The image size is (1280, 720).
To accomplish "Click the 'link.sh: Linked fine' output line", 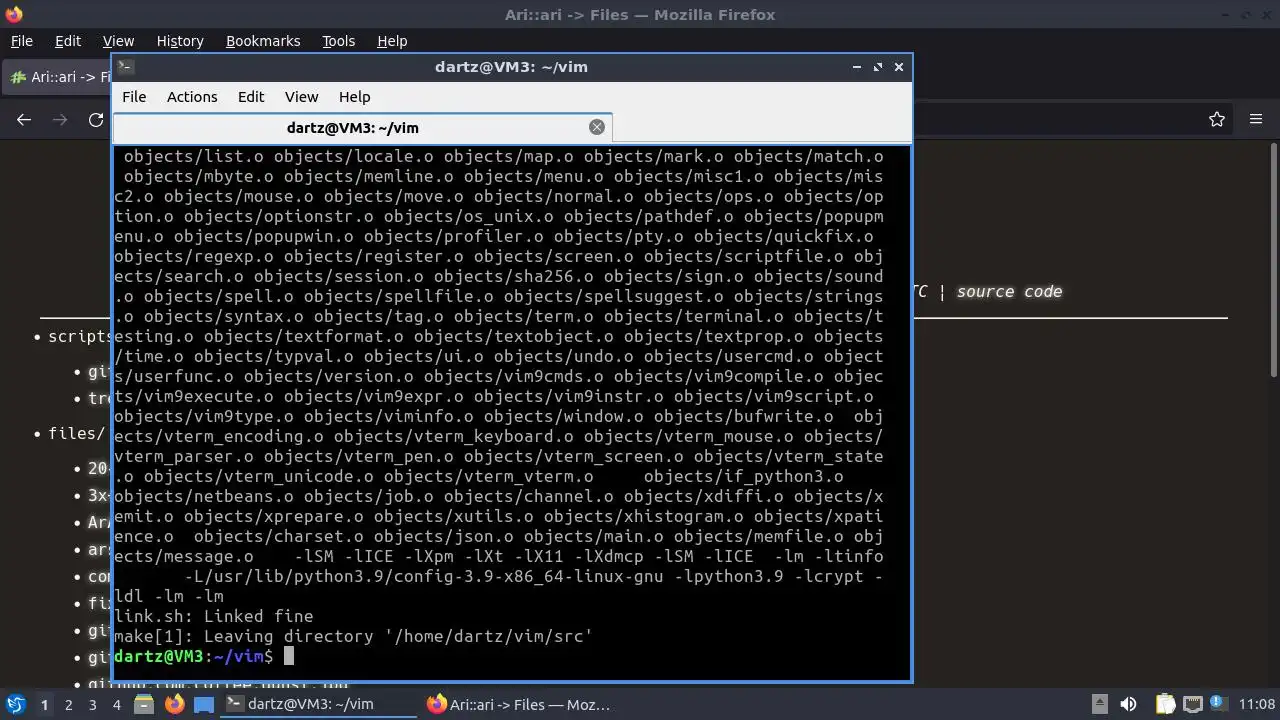I will [213, 616].
